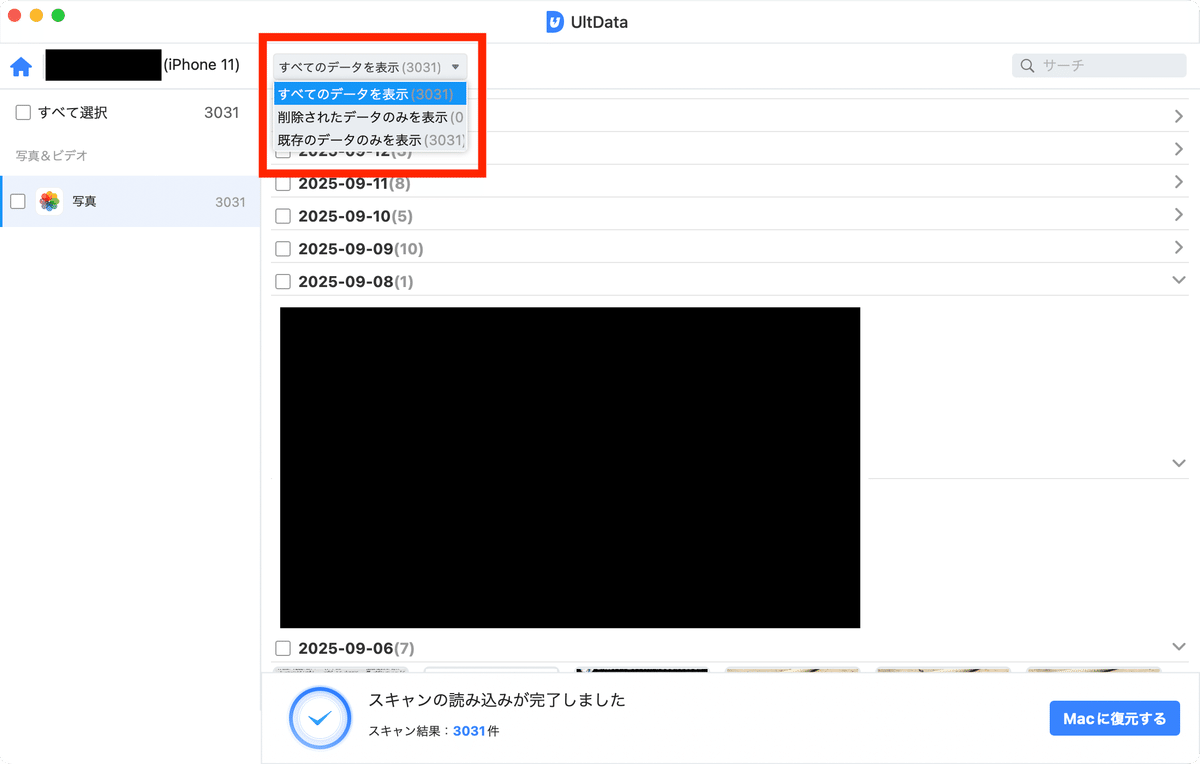Collapse the 2025-09-08 section chevron
The image size is (1200, 764).
coord(1178,281)
